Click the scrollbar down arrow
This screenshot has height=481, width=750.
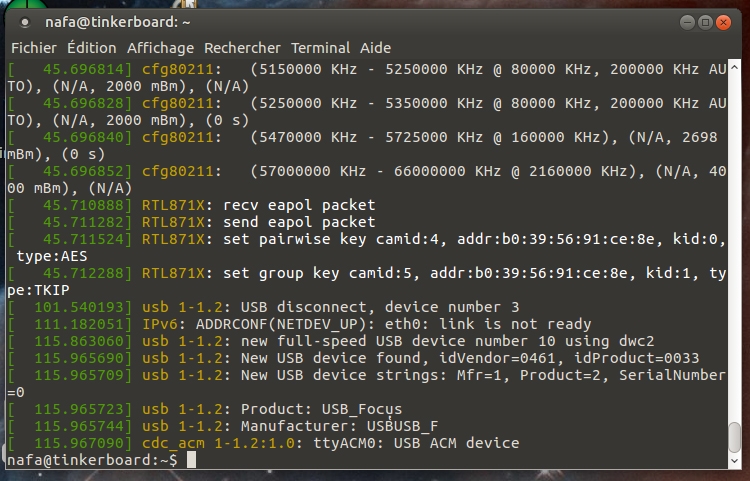tap(735, 461)
